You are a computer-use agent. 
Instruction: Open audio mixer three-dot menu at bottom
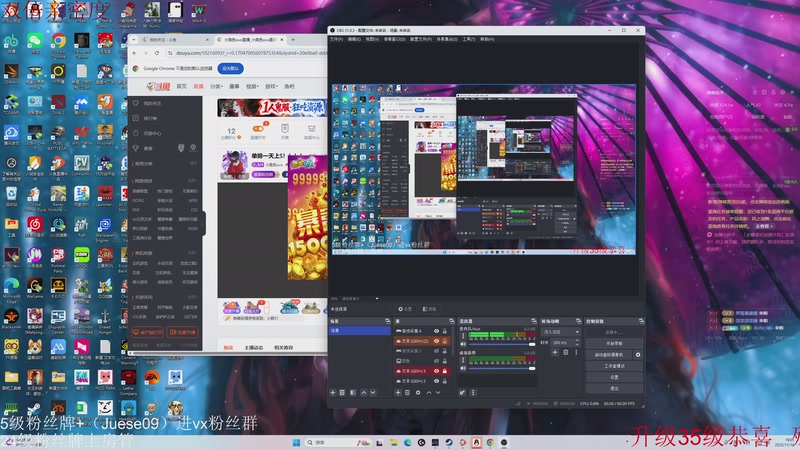(x=473, y=392)
